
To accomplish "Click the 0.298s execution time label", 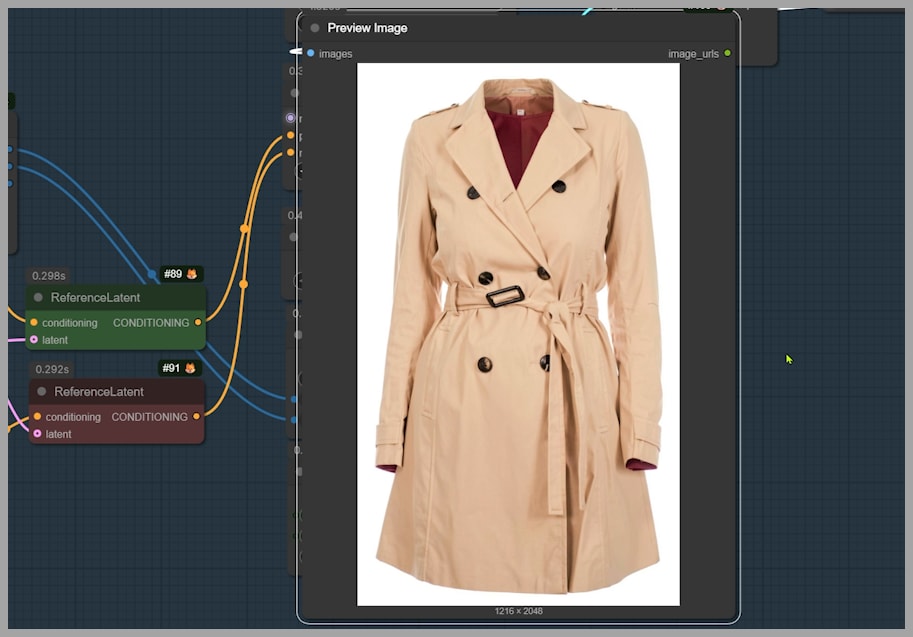I will click(x=48, y=276).
